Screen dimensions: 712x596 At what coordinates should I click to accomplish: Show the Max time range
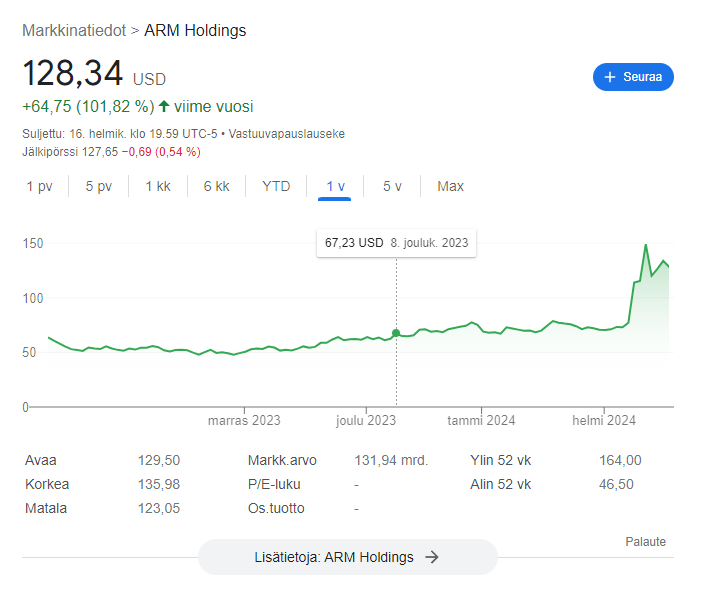pos(450,186)
